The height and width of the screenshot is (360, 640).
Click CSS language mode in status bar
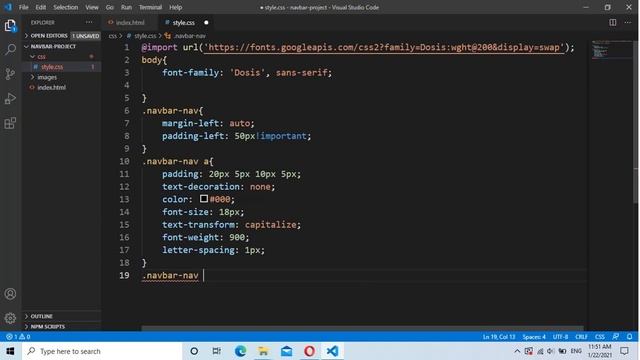(600, 337)
